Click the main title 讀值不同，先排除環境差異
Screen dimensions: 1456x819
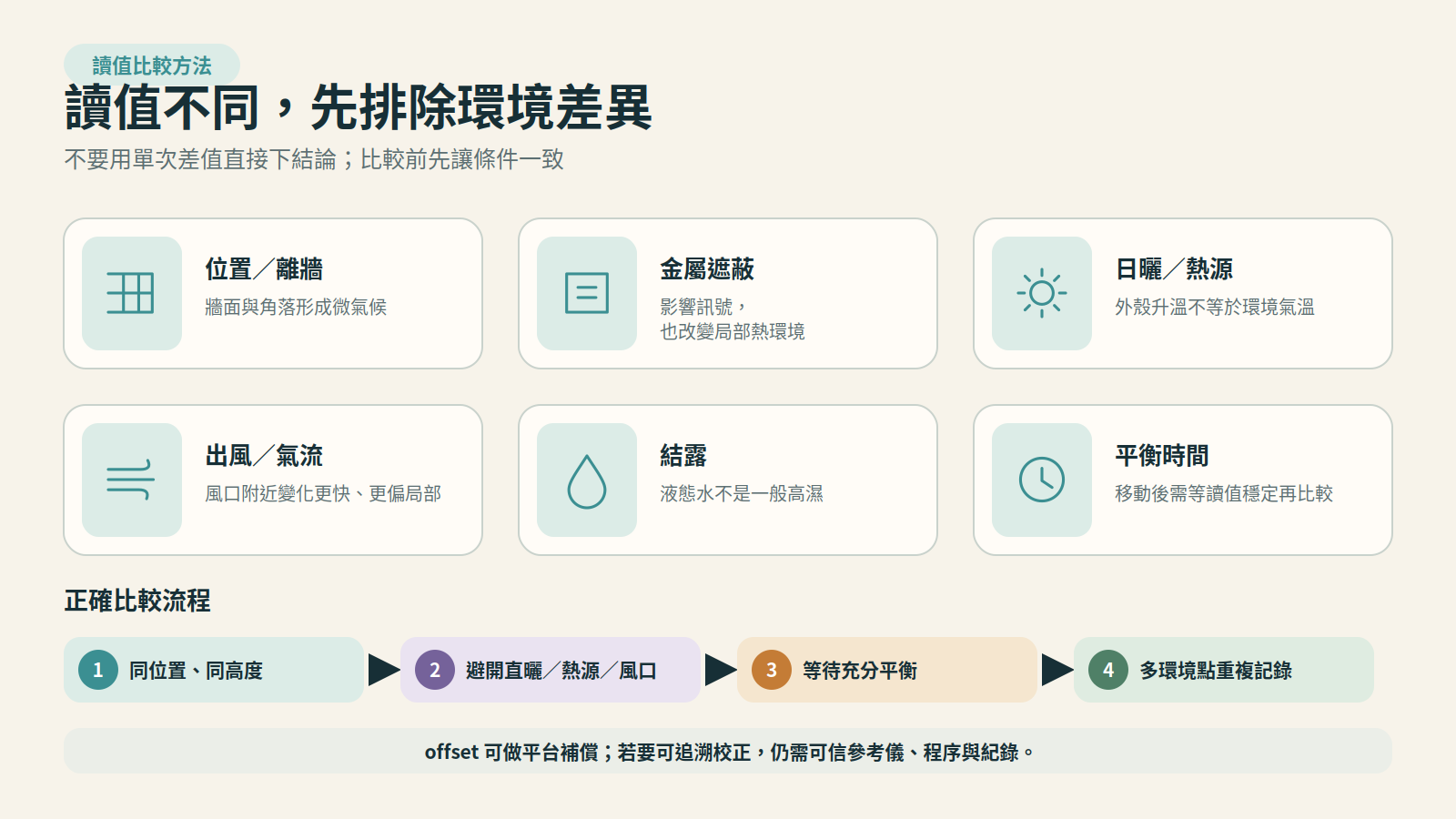point(359,107)
